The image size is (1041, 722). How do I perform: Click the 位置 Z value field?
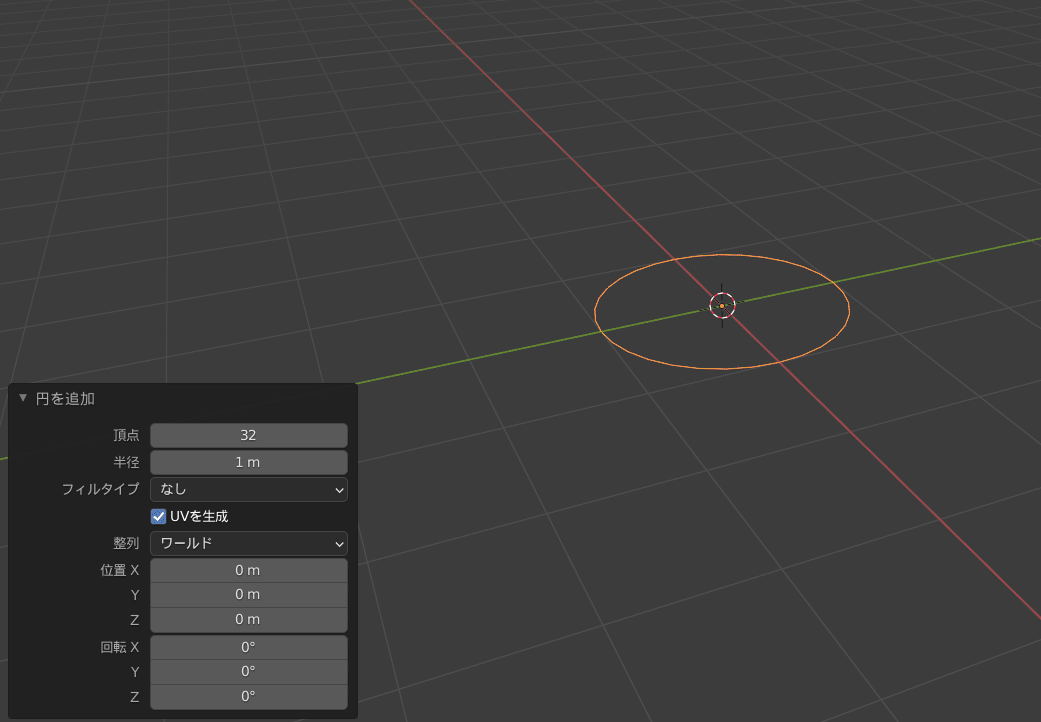249,620
